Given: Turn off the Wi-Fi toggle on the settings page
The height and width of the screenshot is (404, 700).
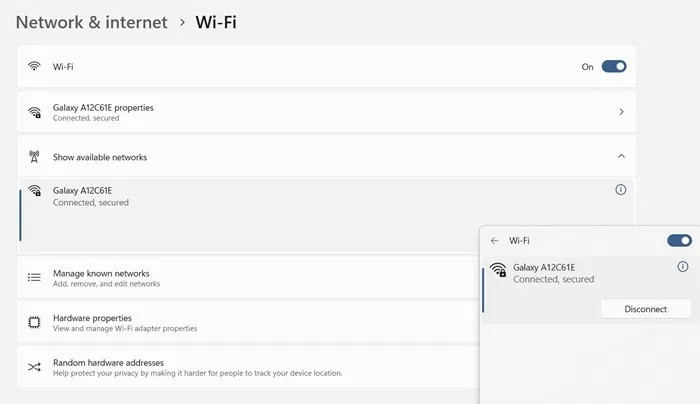Looking at the screenshot, I should (614, 67).
